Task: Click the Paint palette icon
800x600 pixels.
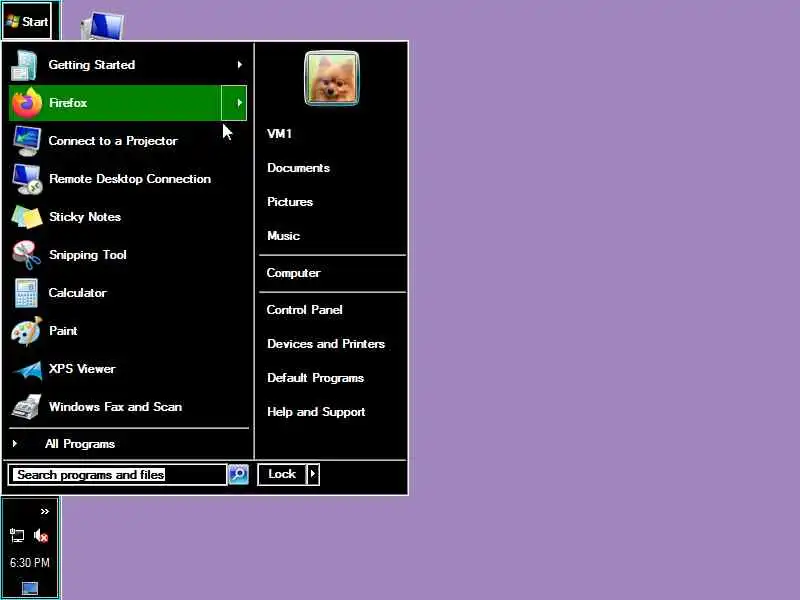Action: tap(27, 331)
